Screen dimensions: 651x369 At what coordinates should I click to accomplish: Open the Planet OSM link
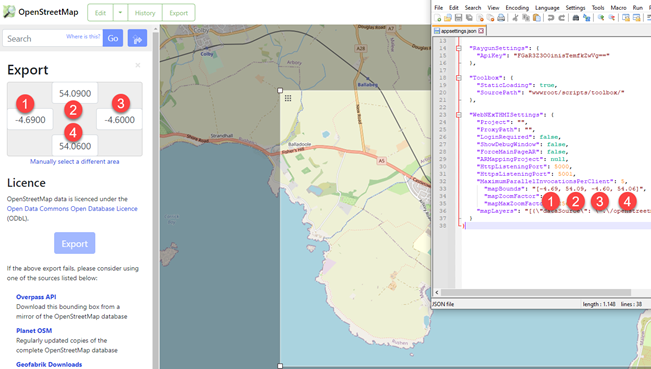(34, 331)
